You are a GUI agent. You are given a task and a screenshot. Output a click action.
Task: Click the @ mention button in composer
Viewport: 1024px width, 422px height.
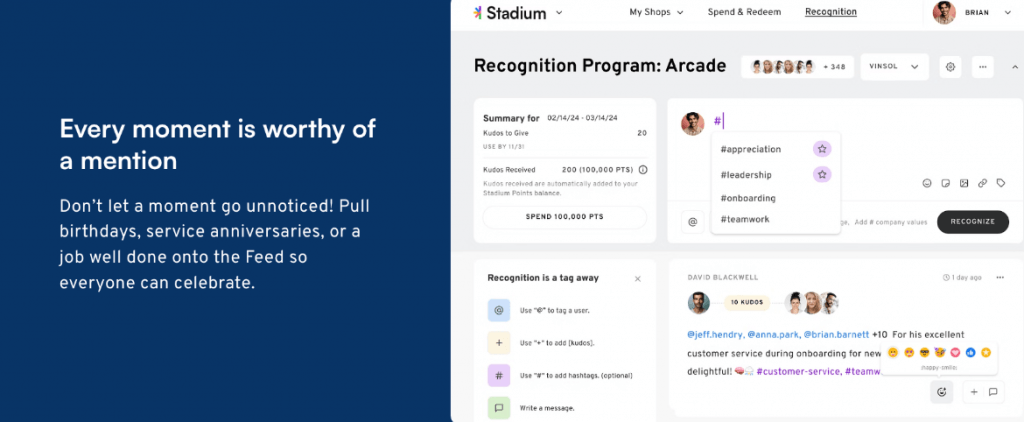[693, 222]
